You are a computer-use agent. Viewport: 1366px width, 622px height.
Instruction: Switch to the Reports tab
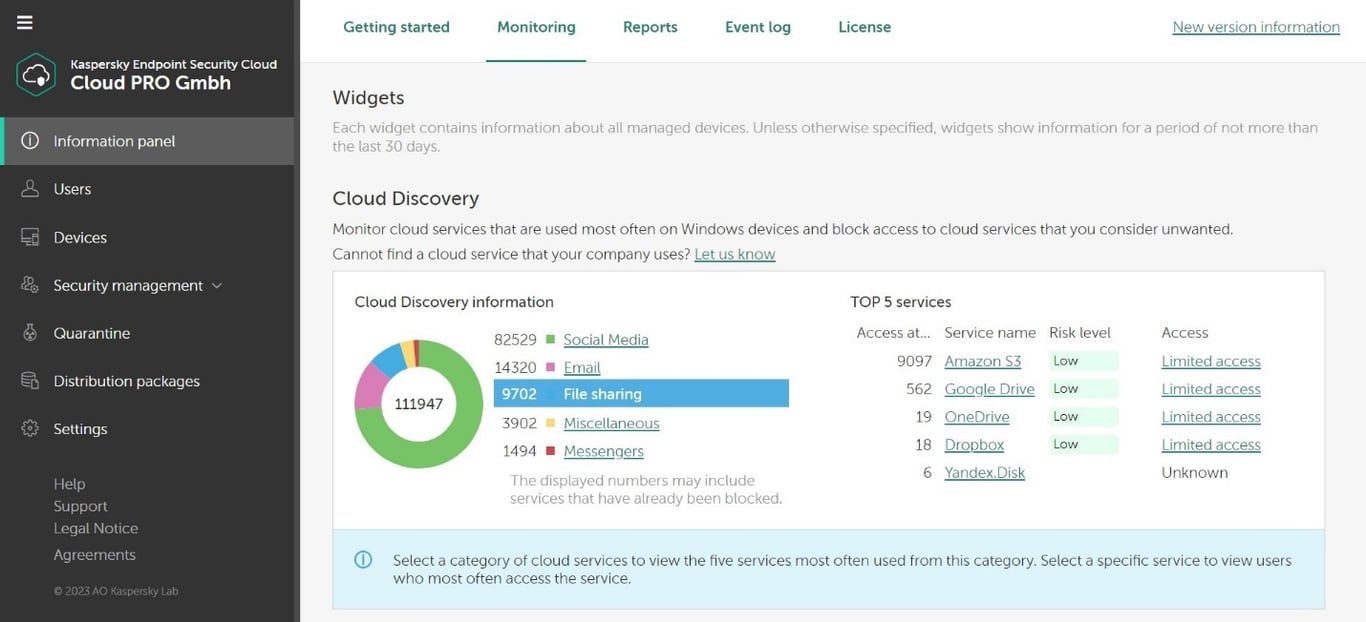coord(650,27)
